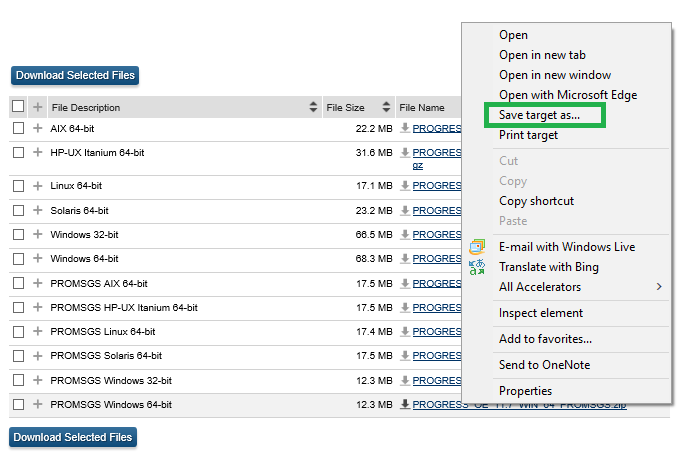Image resolution: width=687 pixels, height=455 pixels.
Task: Click the download arrow icon for Solaris 64-bit
Action: coord(405,210)
